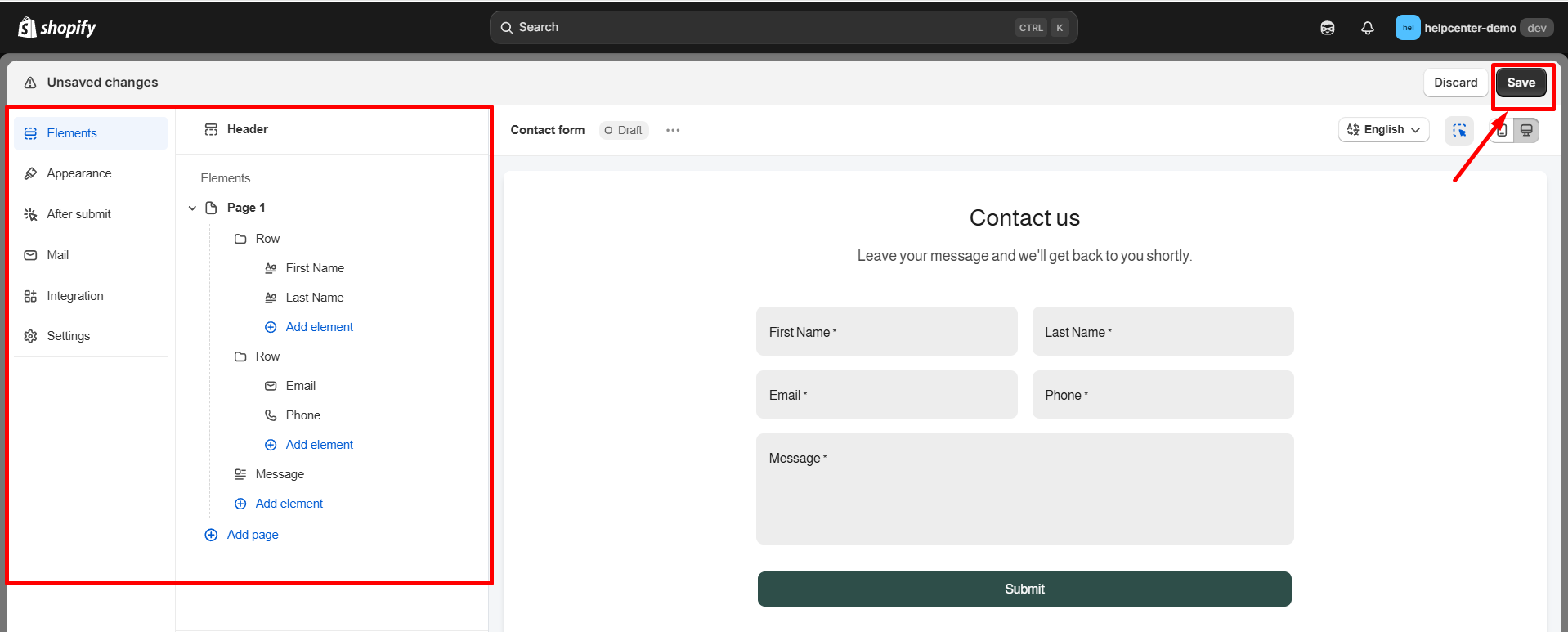Go to the After submit section
The image size is (1568, 632).
click(x=78, y=214)
